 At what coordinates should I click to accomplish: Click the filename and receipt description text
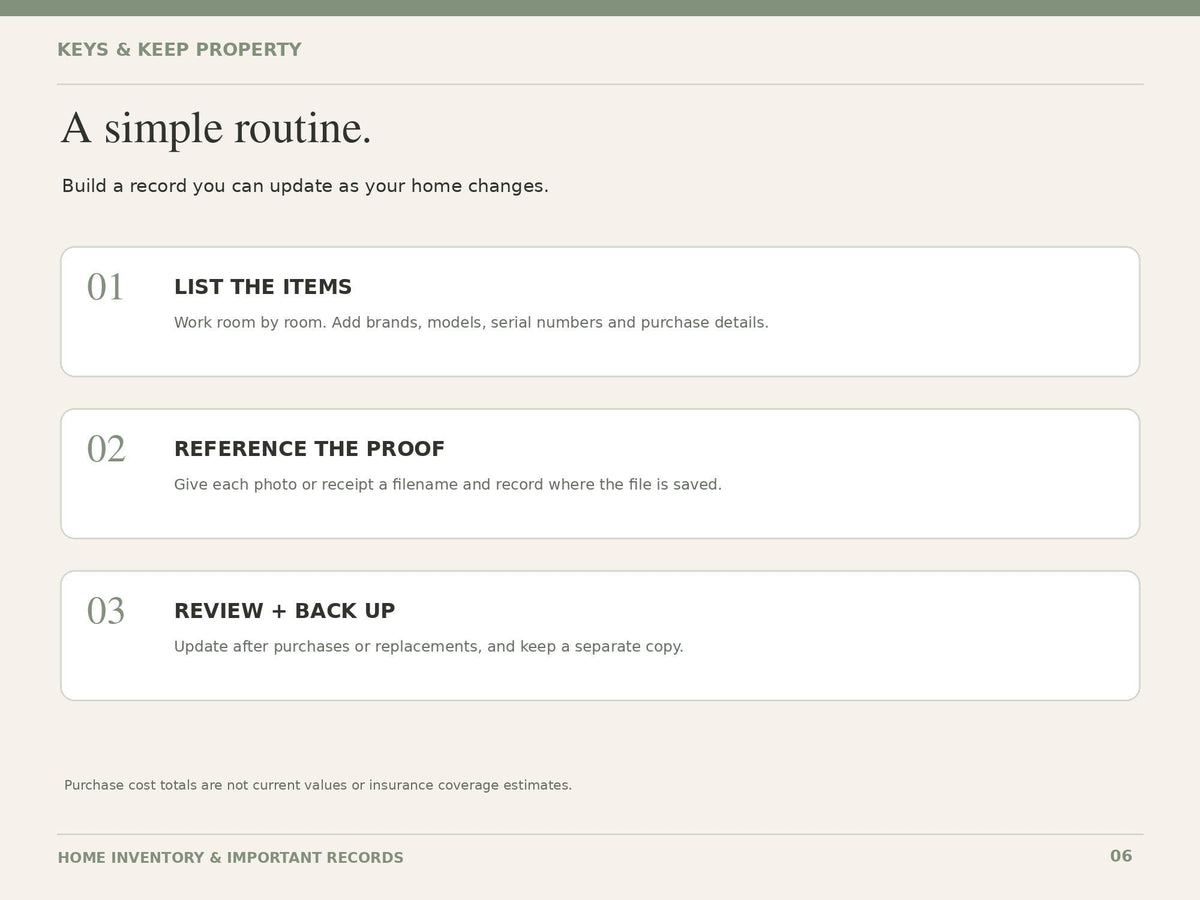click(x=448, y=485)
